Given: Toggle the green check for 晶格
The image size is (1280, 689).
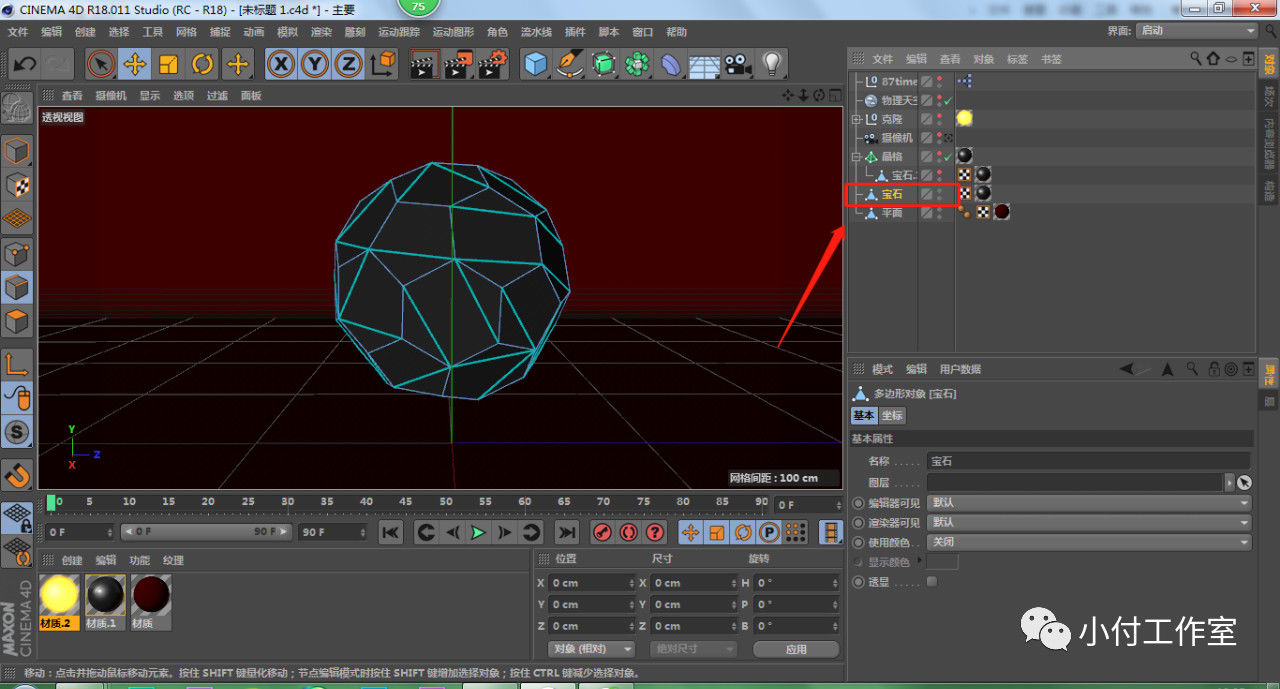Looking at the screenshot, I should pos(947,157).
